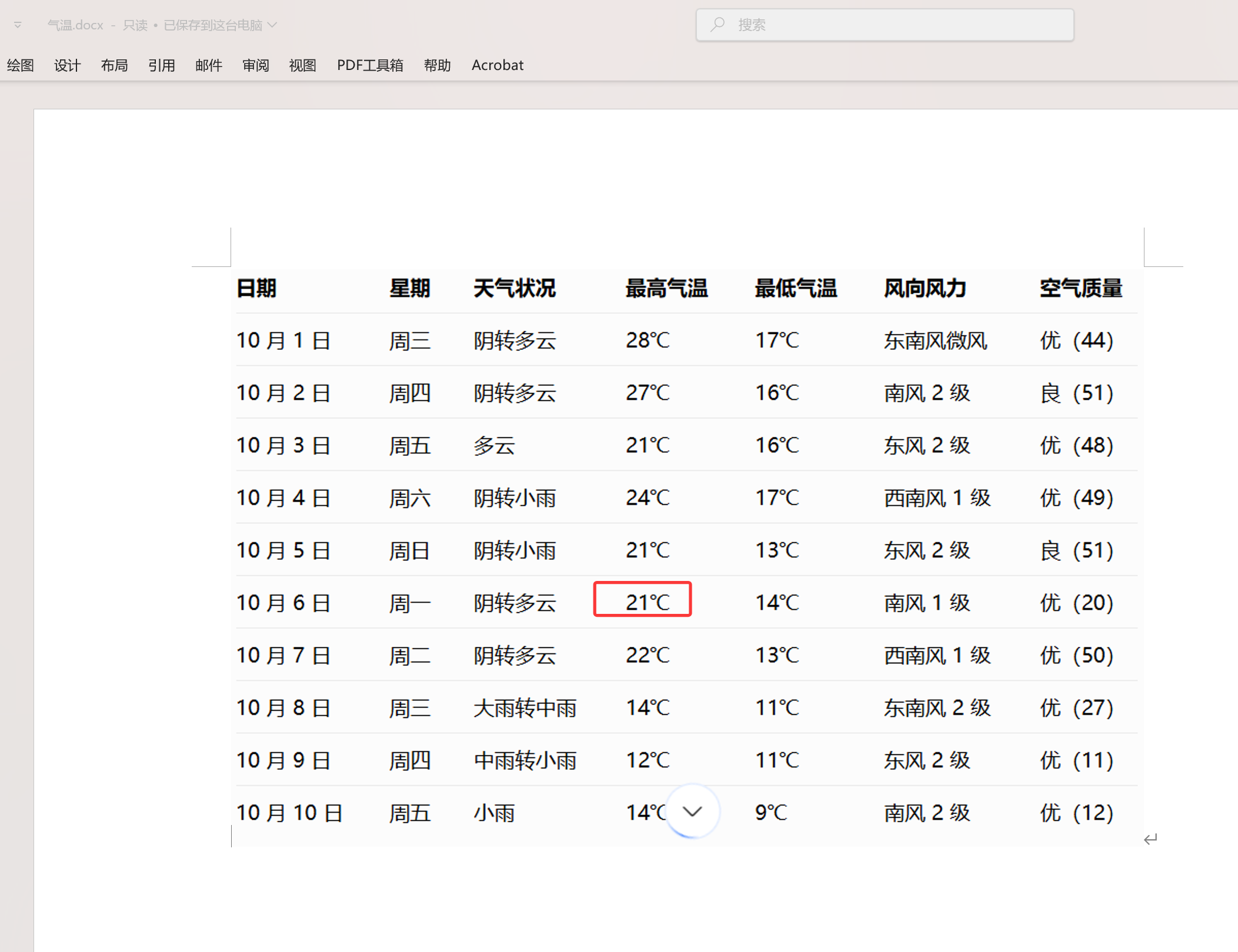Open the 帮助 tab

437,65
